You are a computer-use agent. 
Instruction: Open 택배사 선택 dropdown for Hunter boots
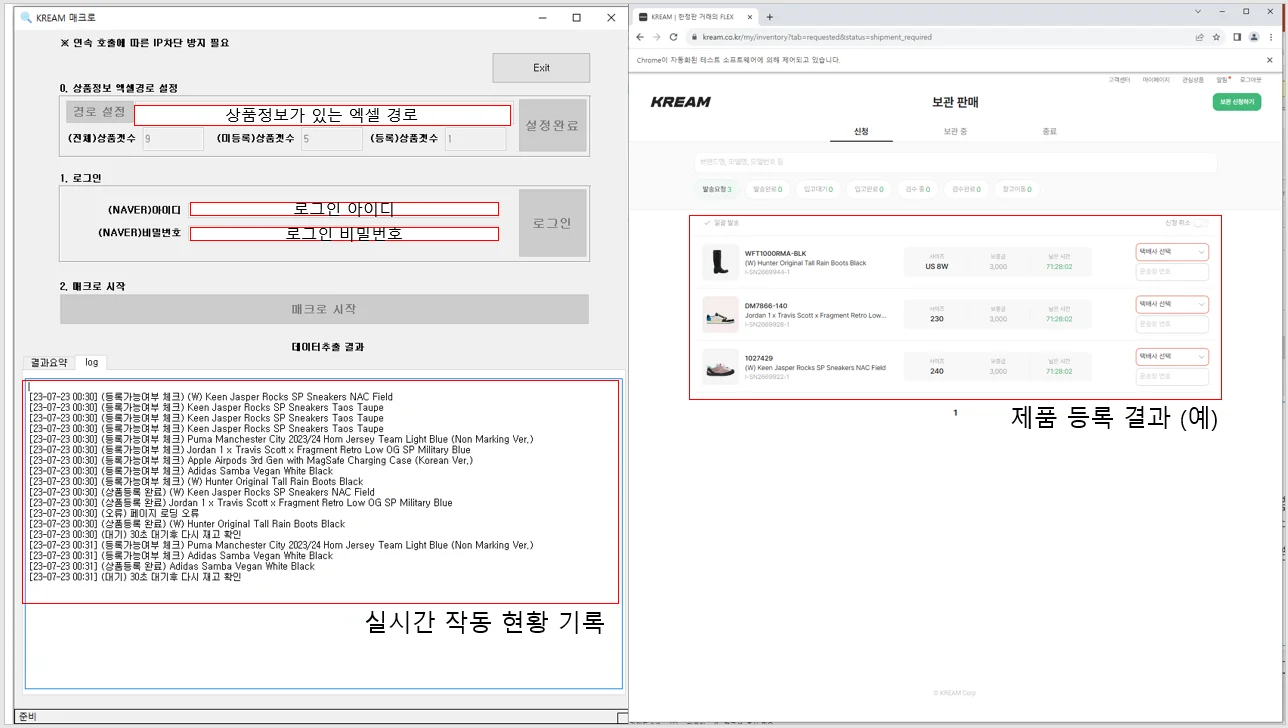click(1172, 252)
